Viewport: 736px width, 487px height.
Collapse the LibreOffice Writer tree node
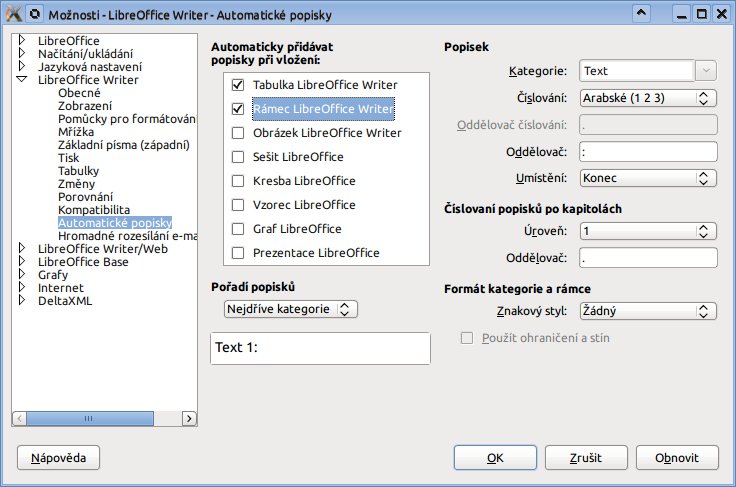[x=22, y=79]
